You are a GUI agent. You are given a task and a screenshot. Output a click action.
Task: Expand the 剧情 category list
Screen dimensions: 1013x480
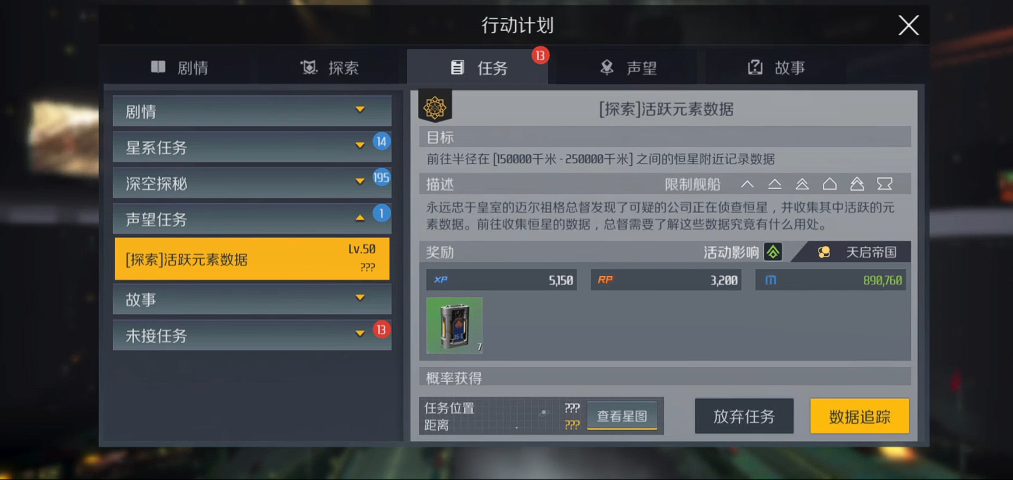point(252,111)
